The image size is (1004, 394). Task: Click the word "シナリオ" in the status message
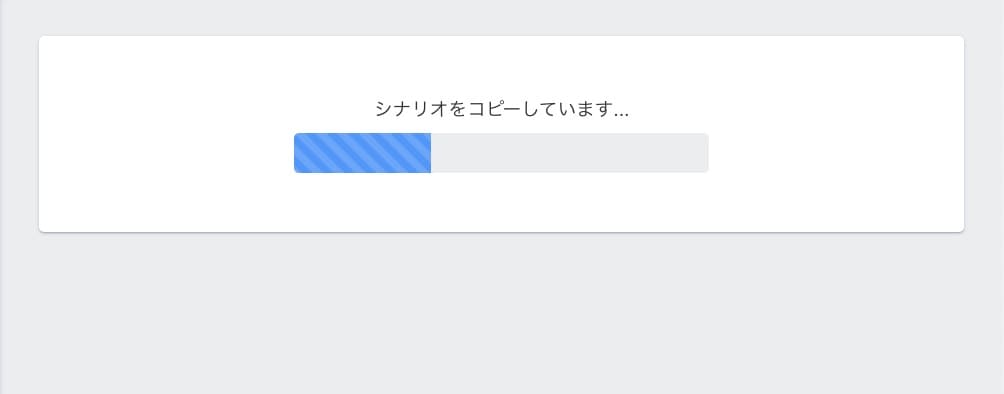click(411, 110)
